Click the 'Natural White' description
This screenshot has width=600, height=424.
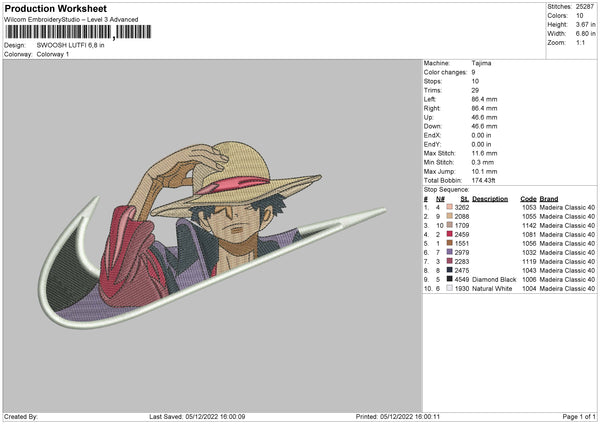[492, 289]
